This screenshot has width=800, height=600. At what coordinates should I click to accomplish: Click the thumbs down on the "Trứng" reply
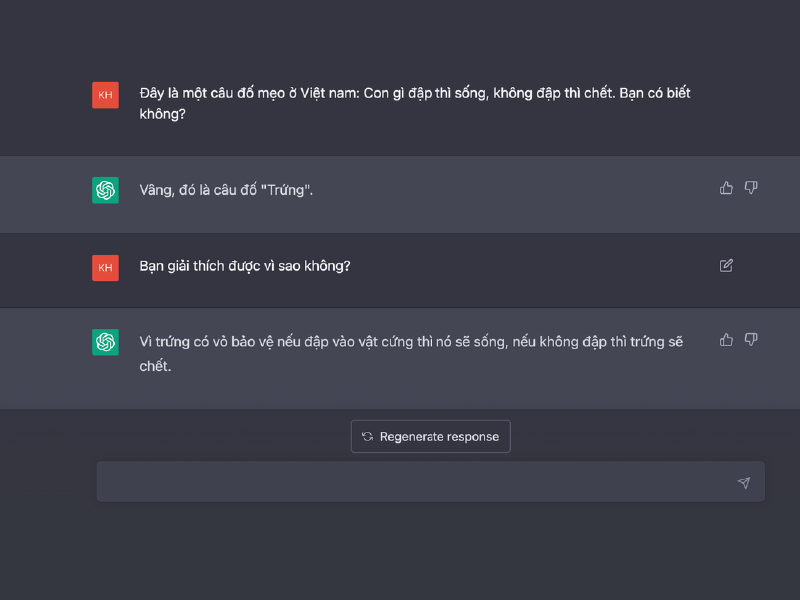751,188
